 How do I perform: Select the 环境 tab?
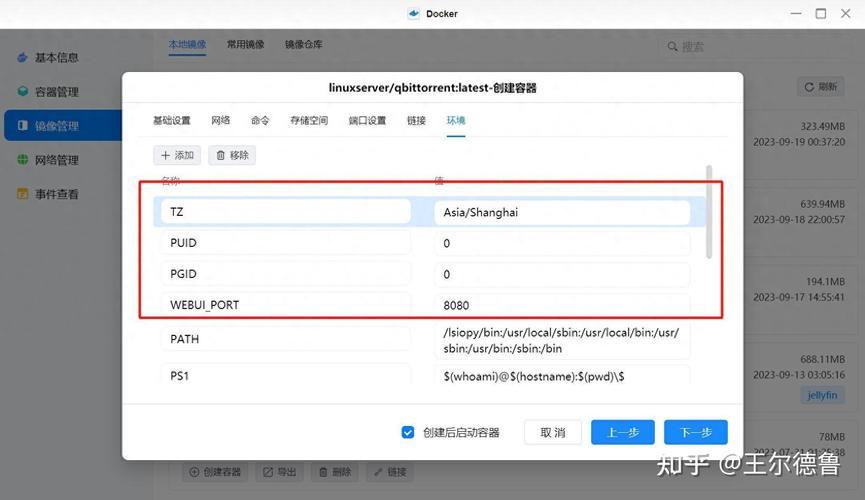456,120
